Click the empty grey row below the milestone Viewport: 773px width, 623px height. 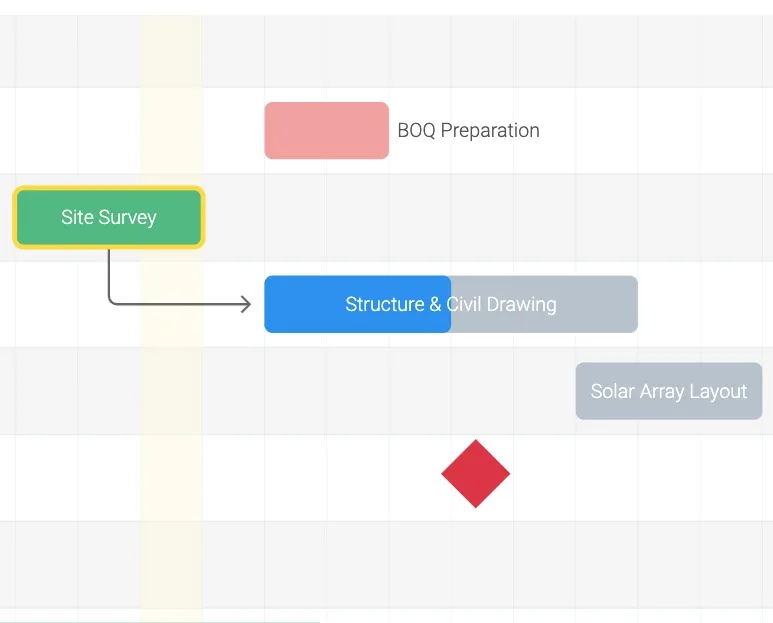[400, 564]
